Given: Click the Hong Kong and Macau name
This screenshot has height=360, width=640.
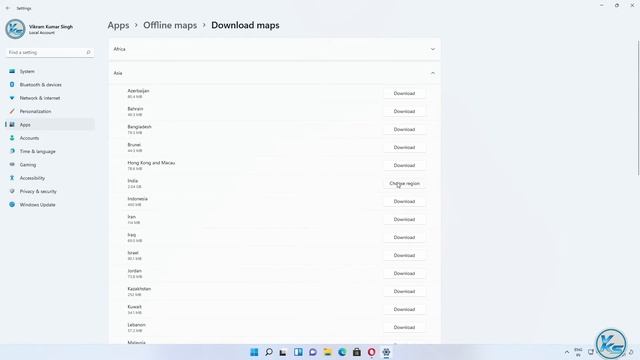Looking at the screenshot, I should [151, 163].
